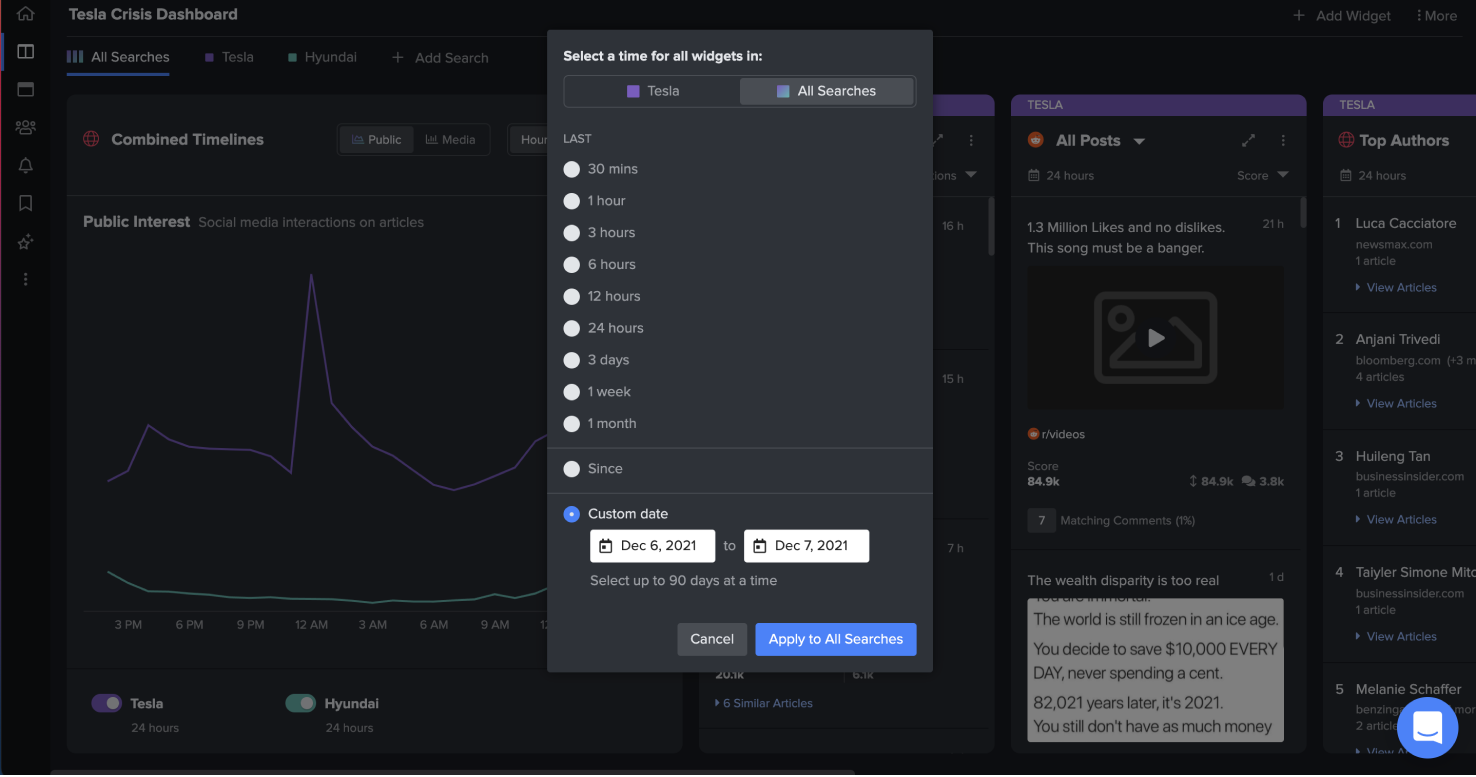
Task: Open the More options menu
Action: point(1436,16)
